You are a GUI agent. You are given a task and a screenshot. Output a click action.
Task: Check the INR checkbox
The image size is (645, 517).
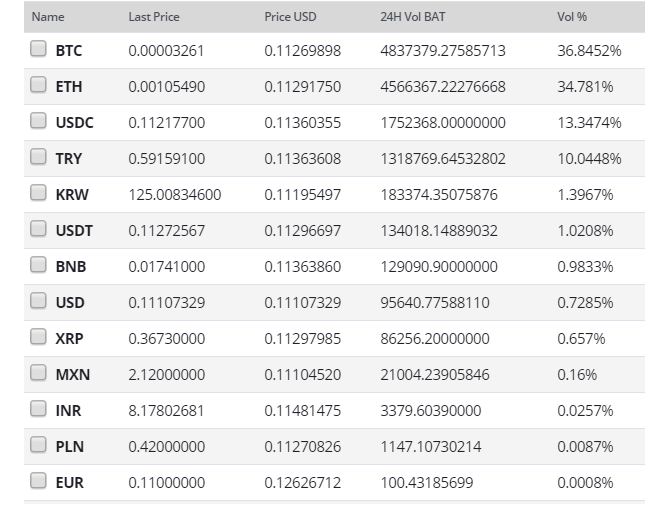click(x=38, y=408)
